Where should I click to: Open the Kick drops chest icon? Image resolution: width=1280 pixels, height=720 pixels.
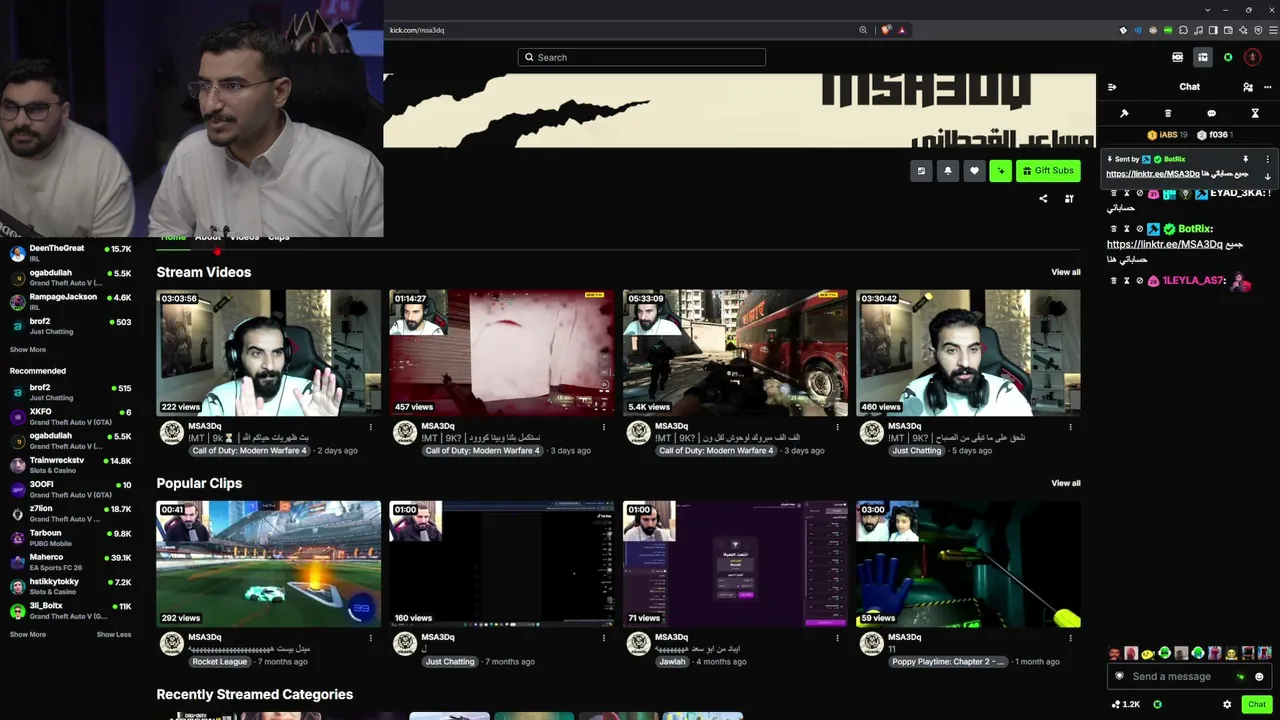tap(1177, 57)
